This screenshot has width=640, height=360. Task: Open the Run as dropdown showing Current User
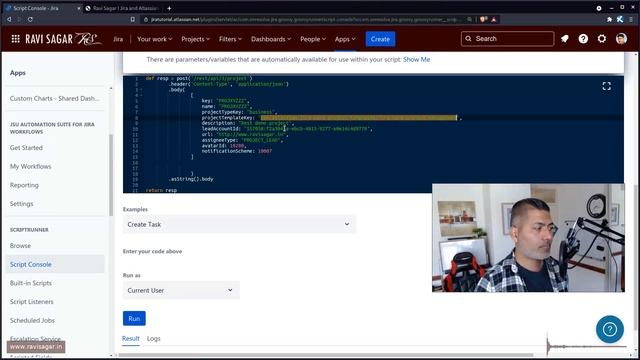pyautogui.click(x=181, y=290)
